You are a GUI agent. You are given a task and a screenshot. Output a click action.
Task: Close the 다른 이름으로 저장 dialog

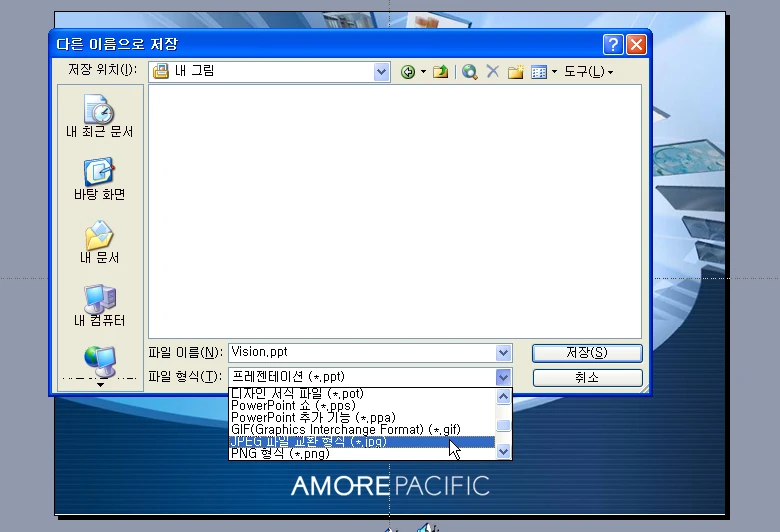click(636, 44)
